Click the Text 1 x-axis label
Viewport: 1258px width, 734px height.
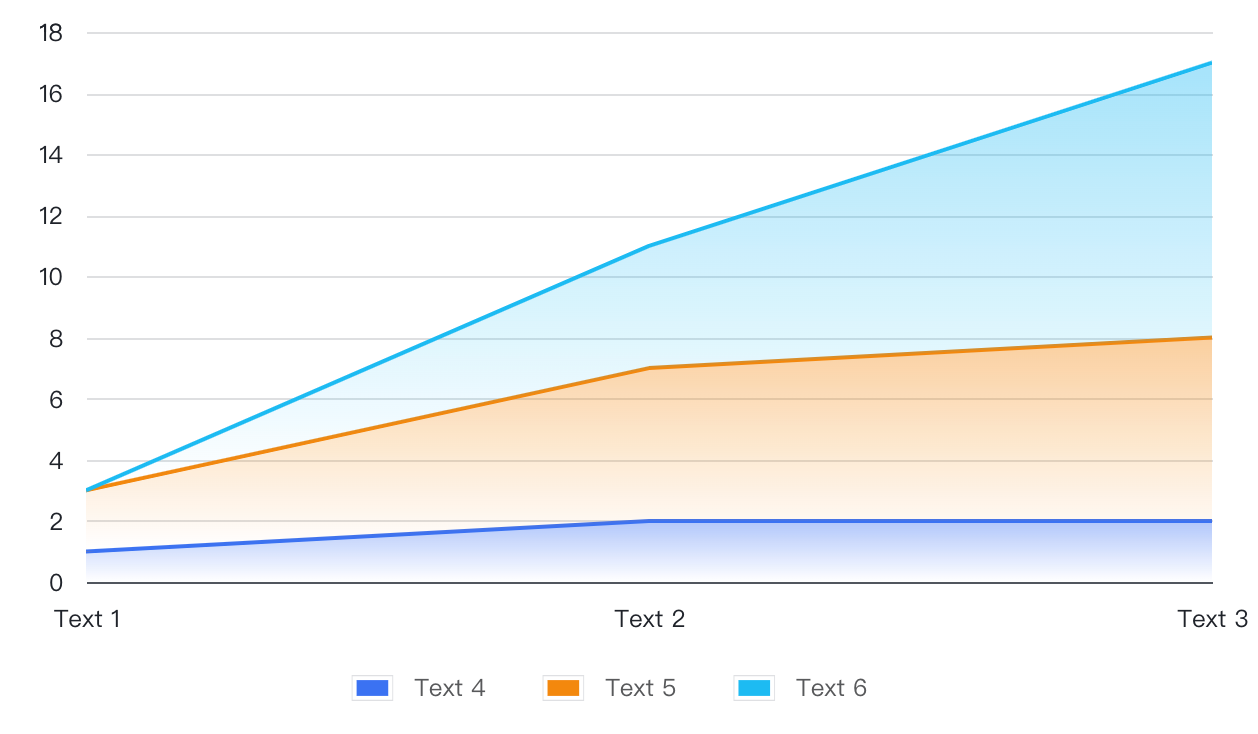tap(88, 619)
